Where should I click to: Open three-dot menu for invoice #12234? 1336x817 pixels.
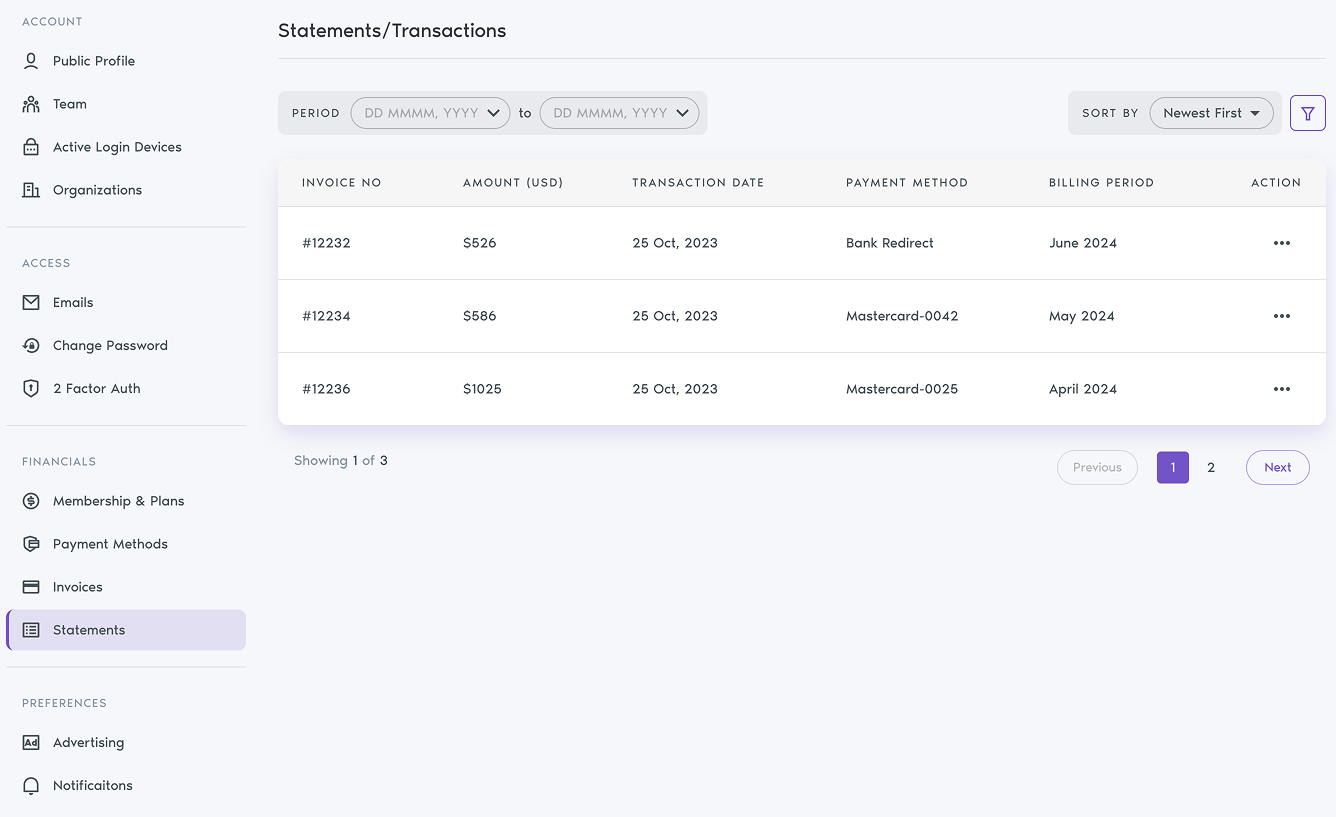point(1281,316)
